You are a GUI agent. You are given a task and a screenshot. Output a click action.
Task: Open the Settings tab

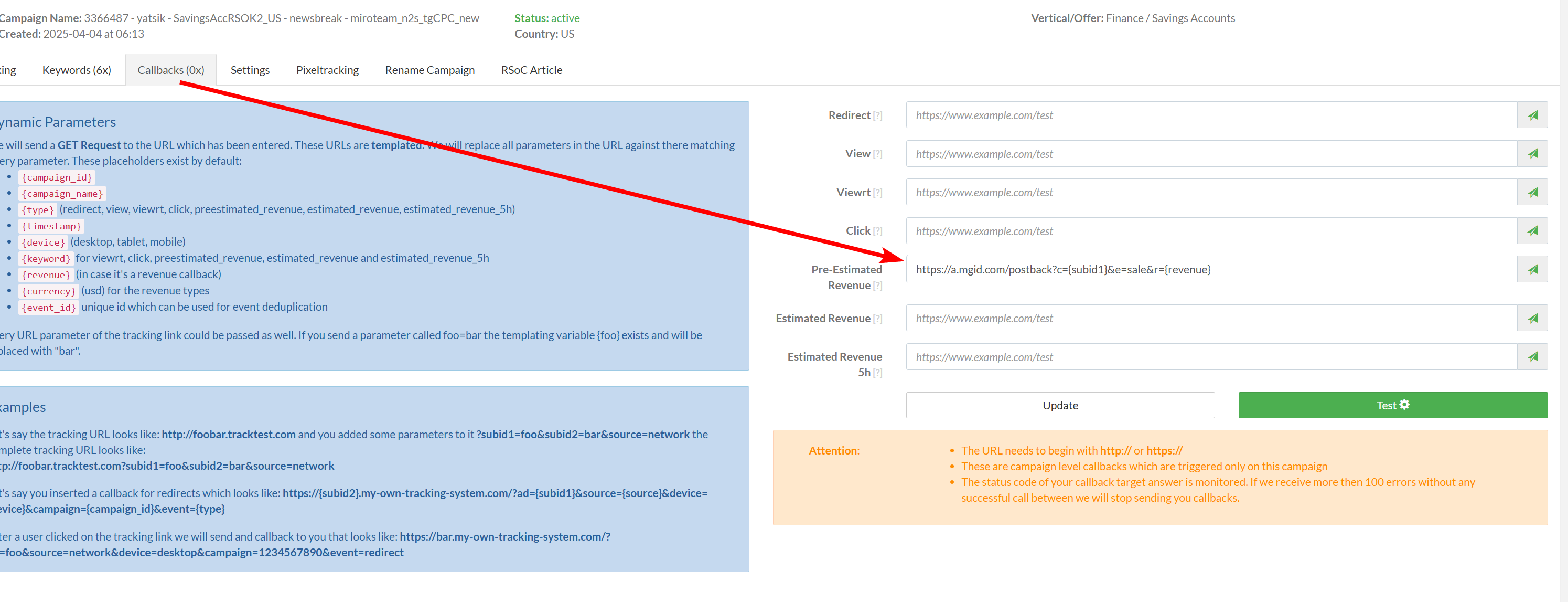coord(250,70)
